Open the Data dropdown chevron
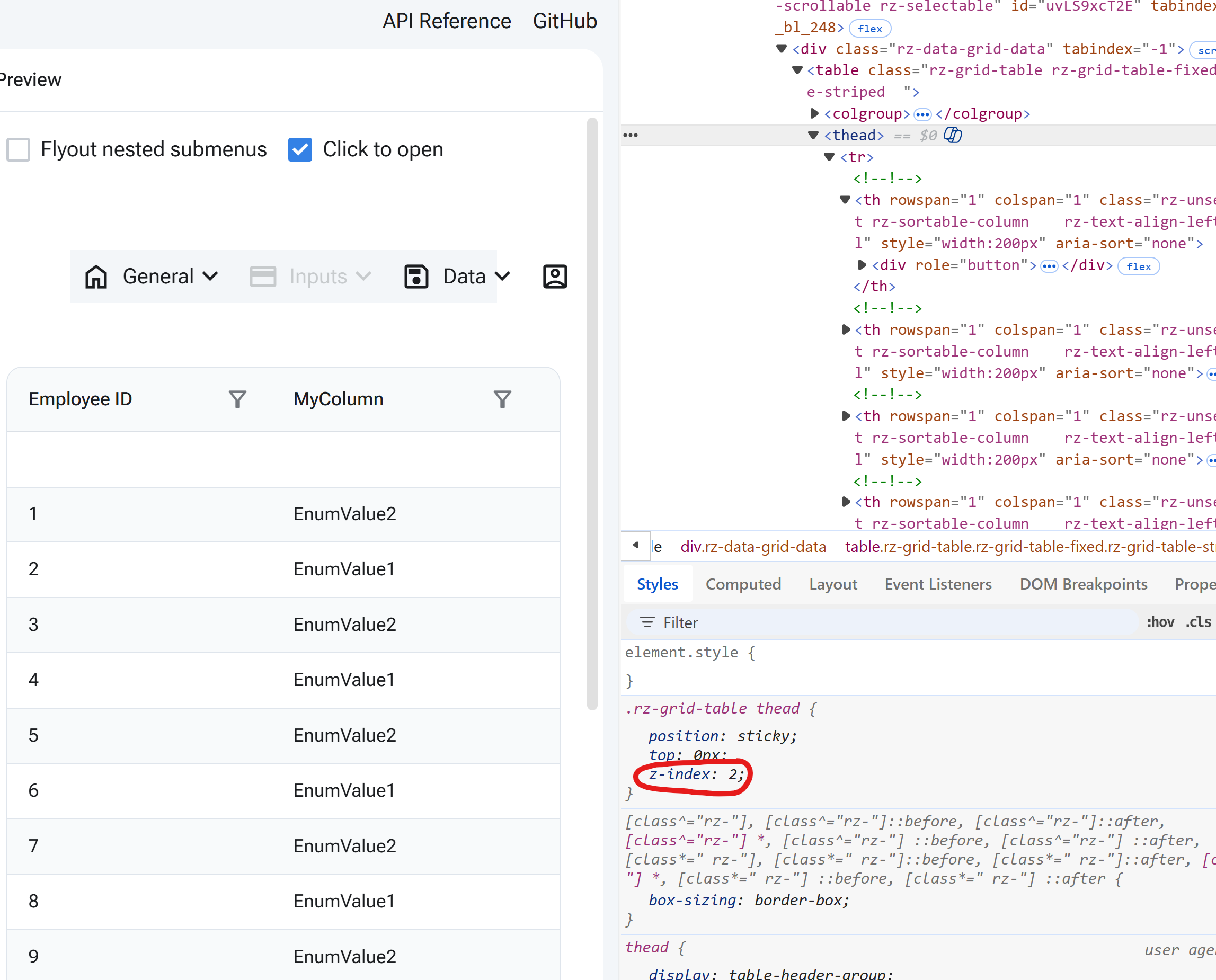The height and width of the screenshot is (980, 1216). pos(502,277)
